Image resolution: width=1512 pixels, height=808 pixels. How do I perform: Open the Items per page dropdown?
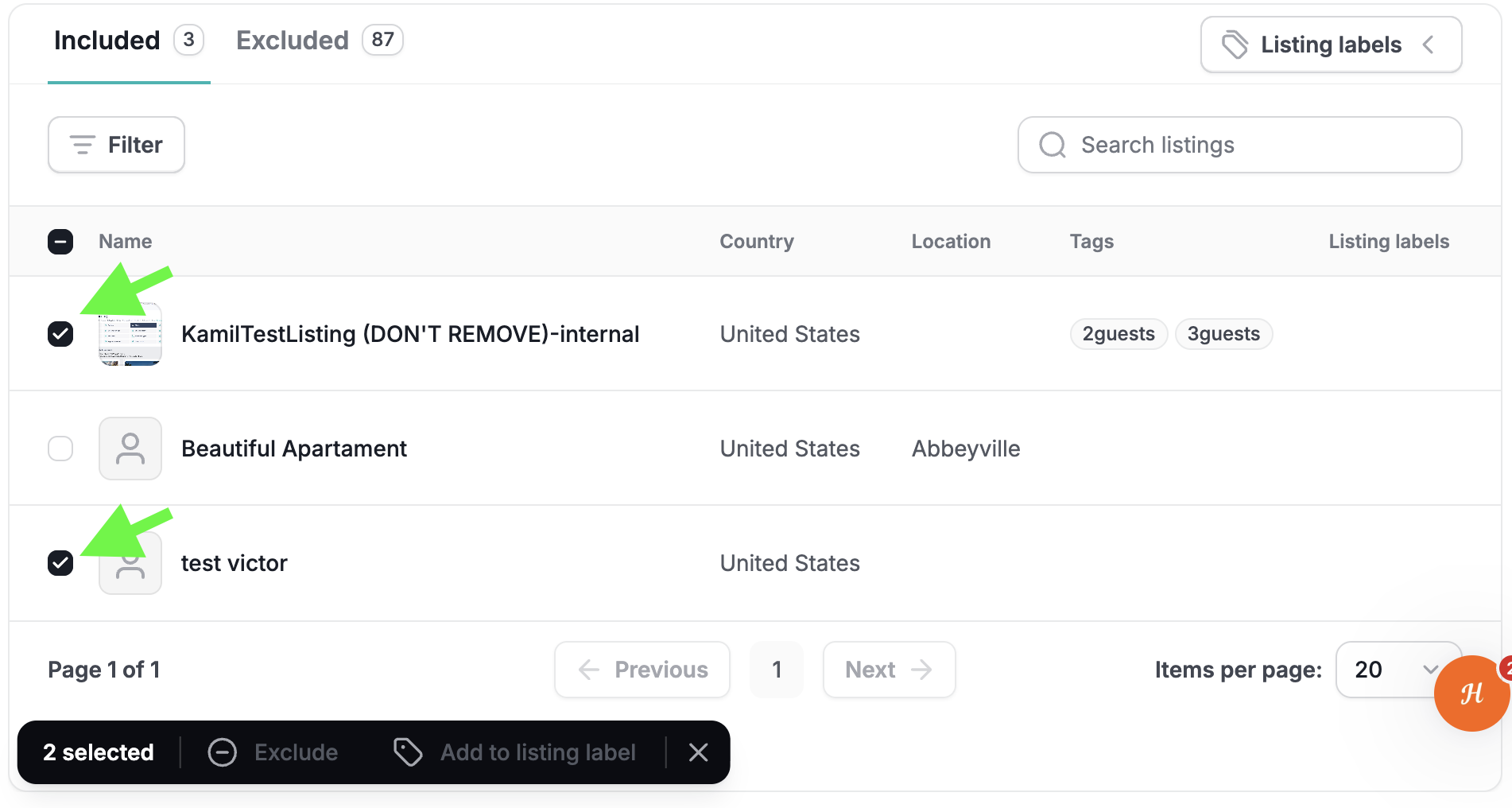(1398, 670)
